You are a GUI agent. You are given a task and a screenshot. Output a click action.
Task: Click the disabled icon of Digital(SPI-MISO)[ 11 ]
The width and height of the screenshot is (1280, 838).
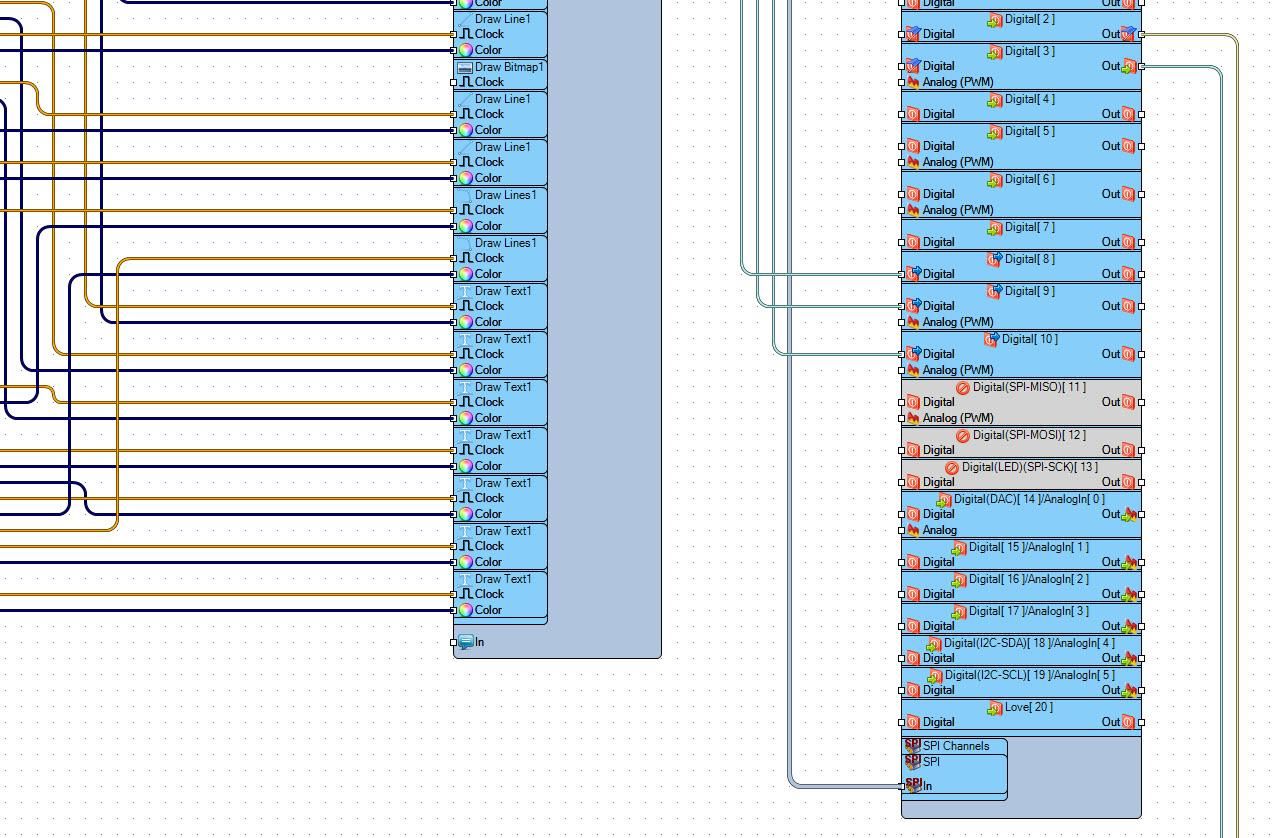click(963, 387)
